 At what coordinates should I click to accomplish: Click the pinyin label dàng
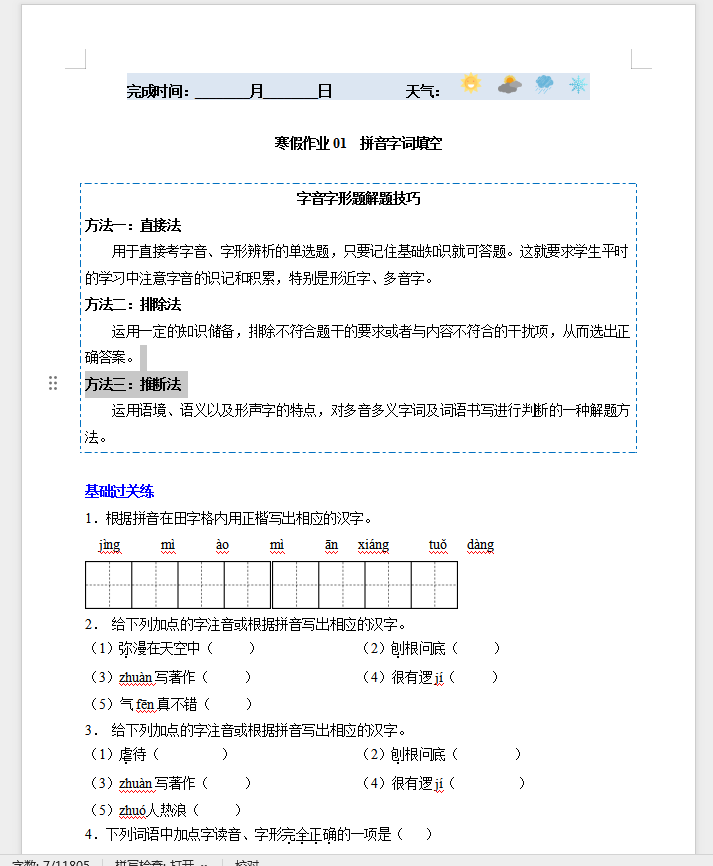[480, 545]
